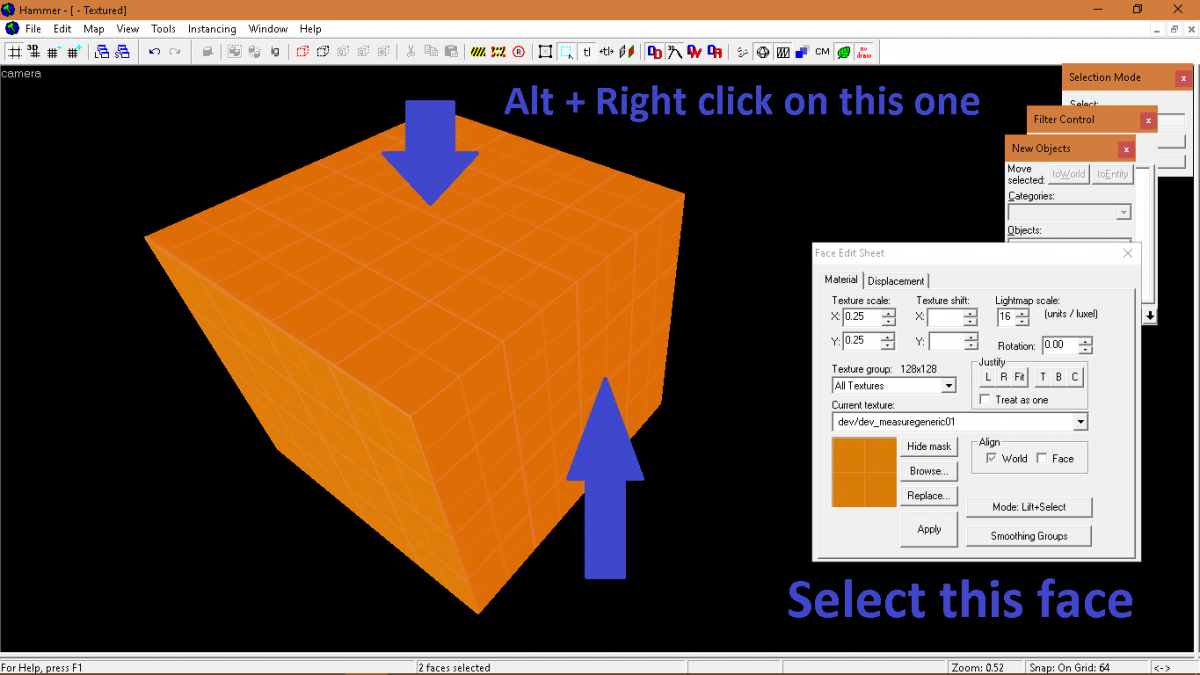
Task: Open the Instancing menu
Action: 212,28
